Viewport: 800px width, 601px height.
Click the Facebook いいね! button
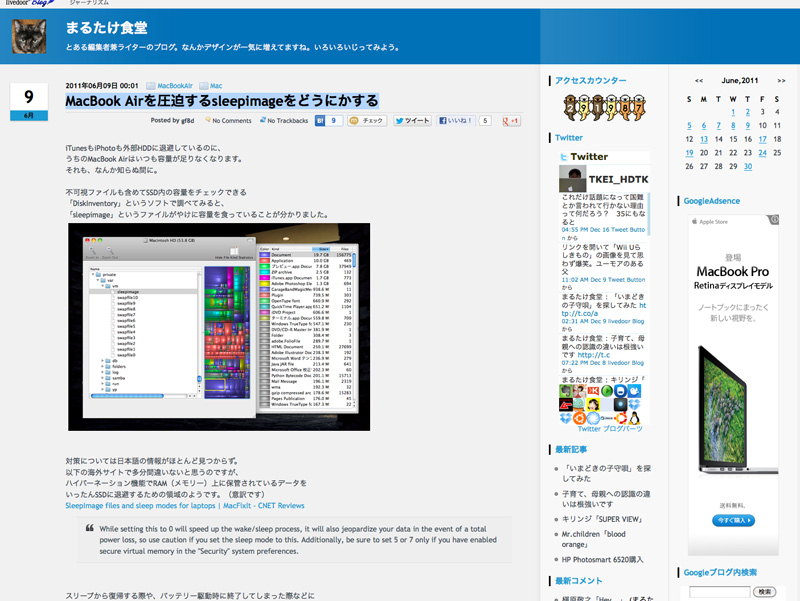(x=456, y=120)
